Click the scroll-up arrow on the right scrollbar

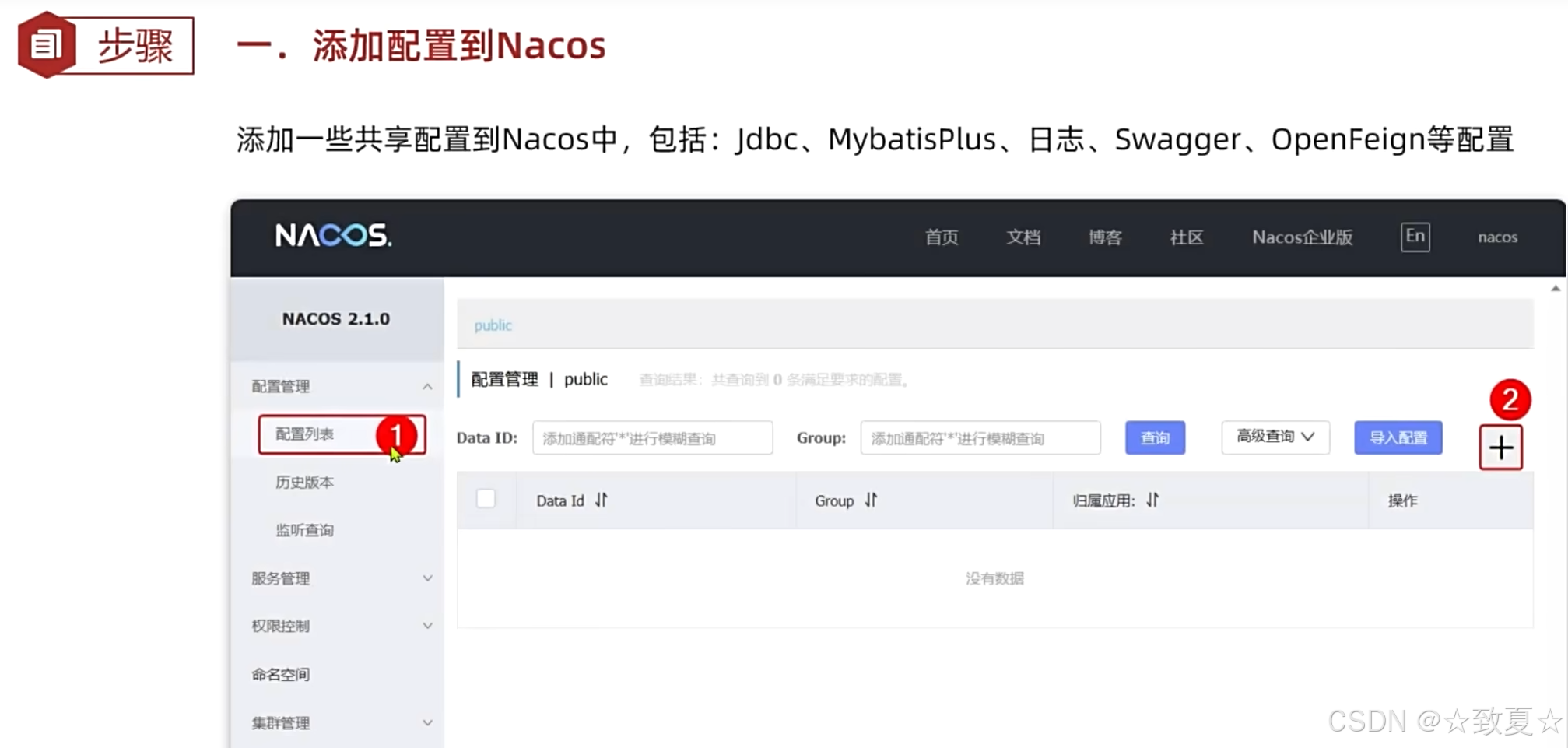(x=1555, y=289)
